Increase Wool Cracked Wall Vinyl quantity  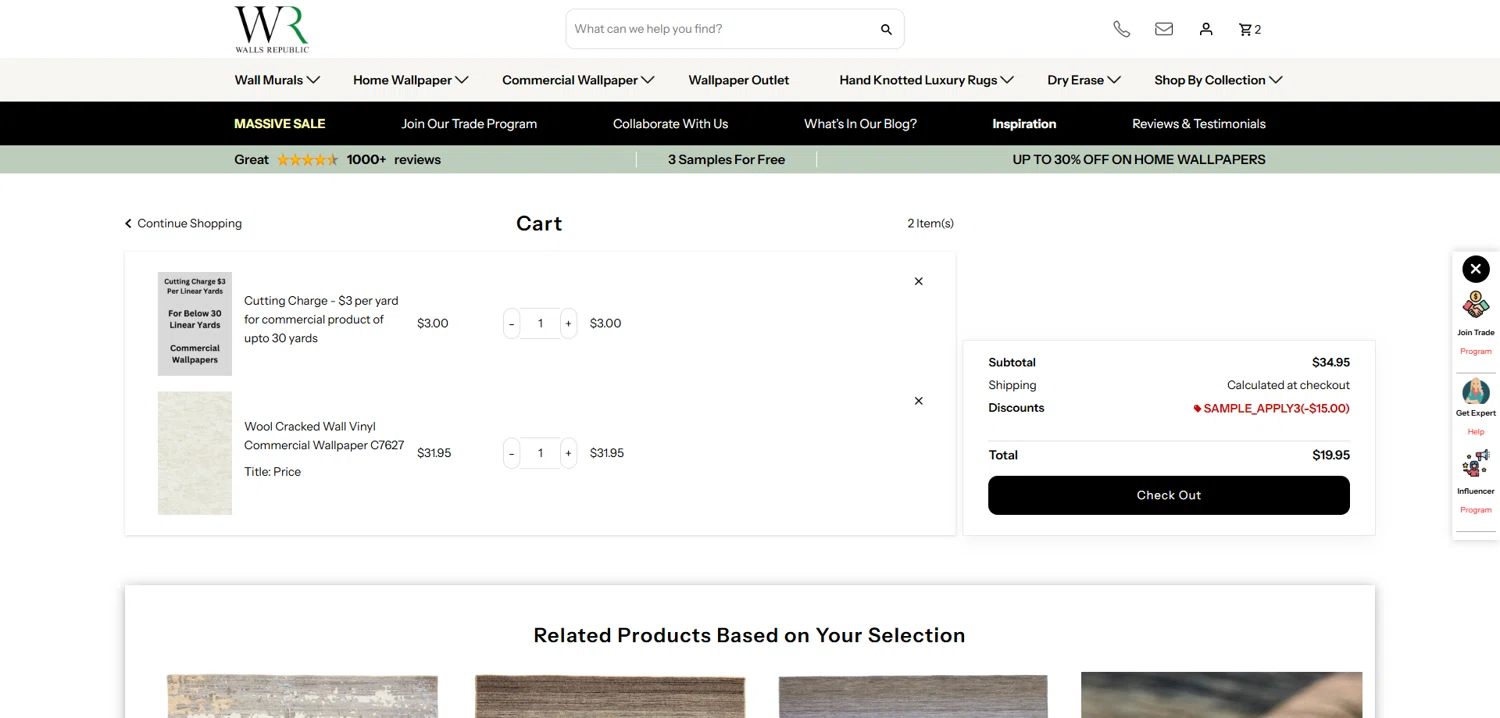tap(568, 453)
